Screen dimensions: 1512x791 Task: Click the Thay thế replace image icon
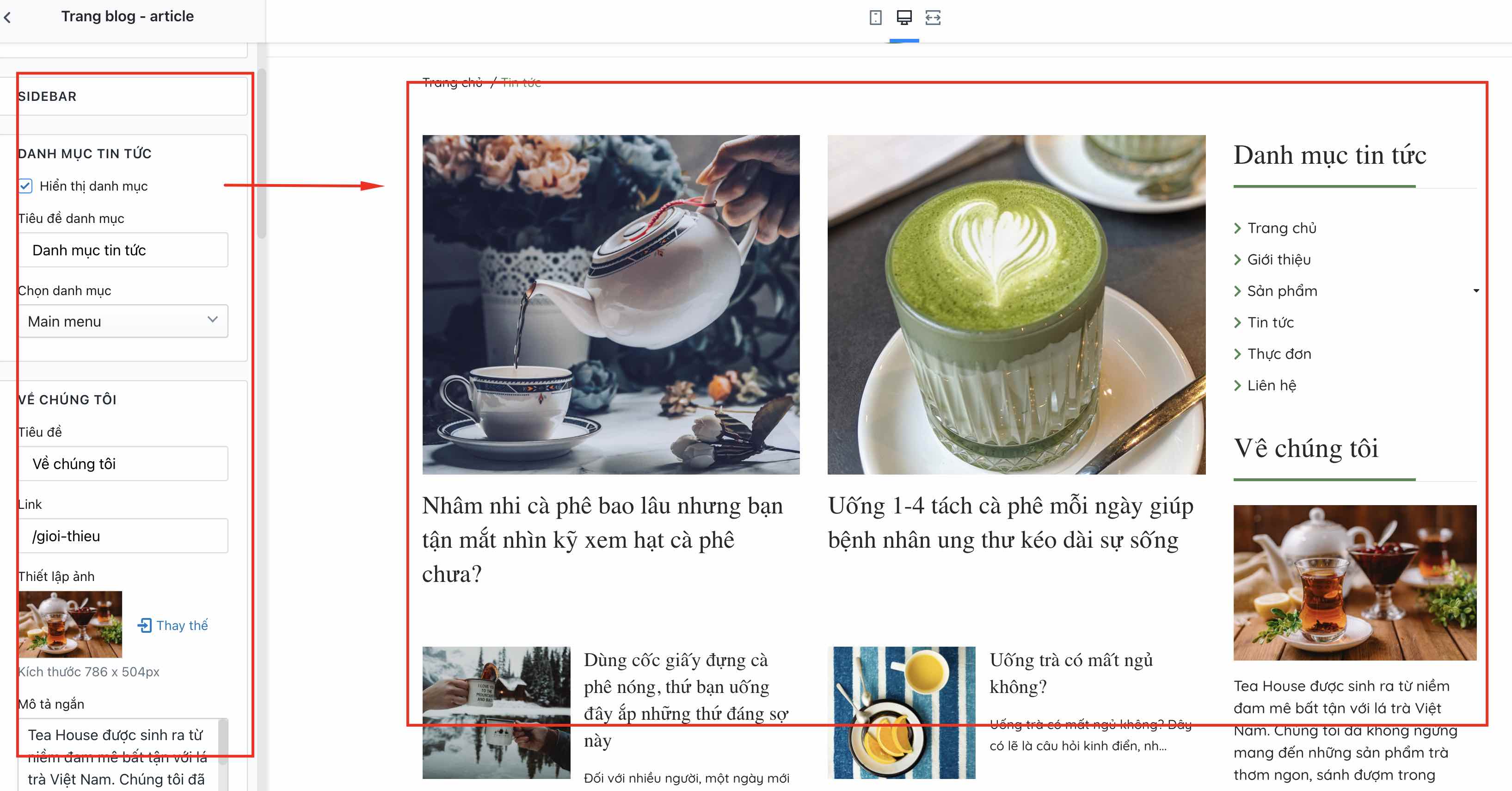click(144, 625)
